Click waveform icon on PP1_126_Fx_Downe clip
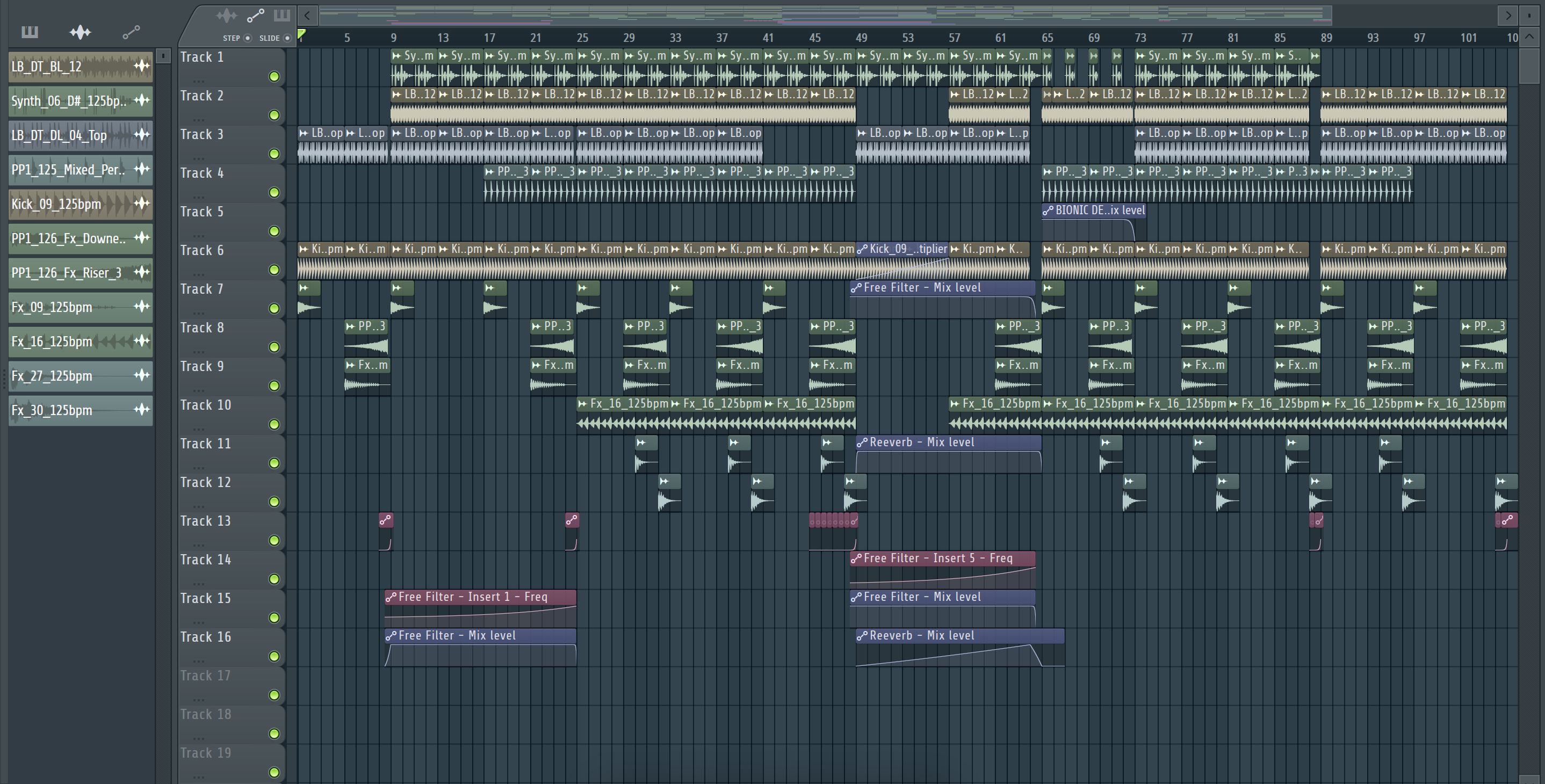Screen dimensions: 1545x784 point(141,238)
